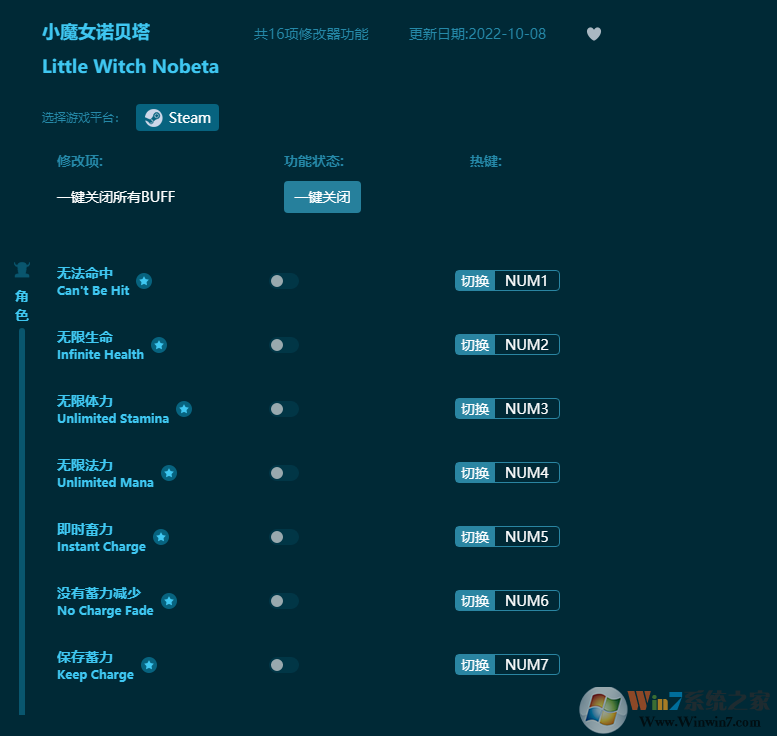The width and height of the screenshot is (777, 736).
Task: Click the vertical scrollbar under 角色
Action: pos(22,521)
